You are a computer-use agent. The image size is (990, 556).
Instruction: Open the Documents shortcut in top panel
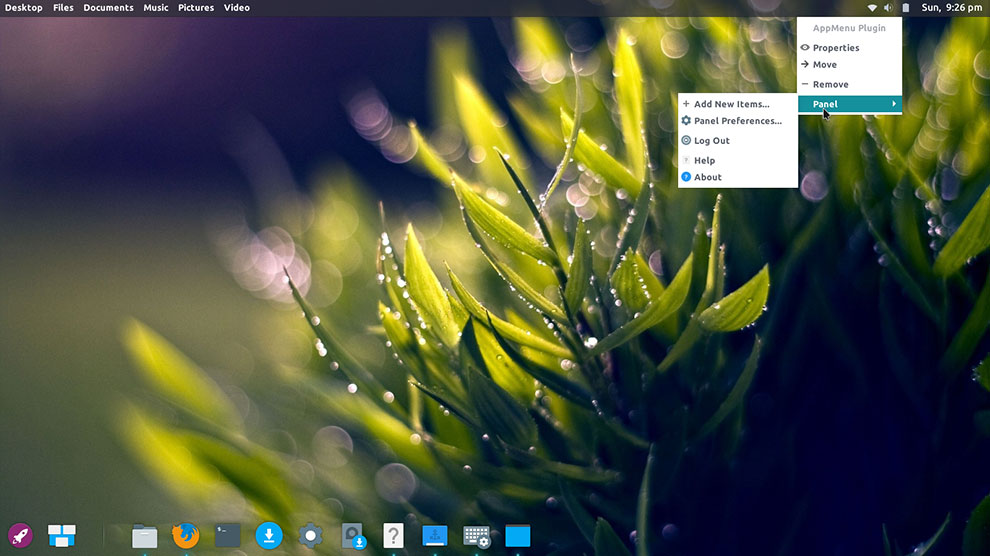108,8
